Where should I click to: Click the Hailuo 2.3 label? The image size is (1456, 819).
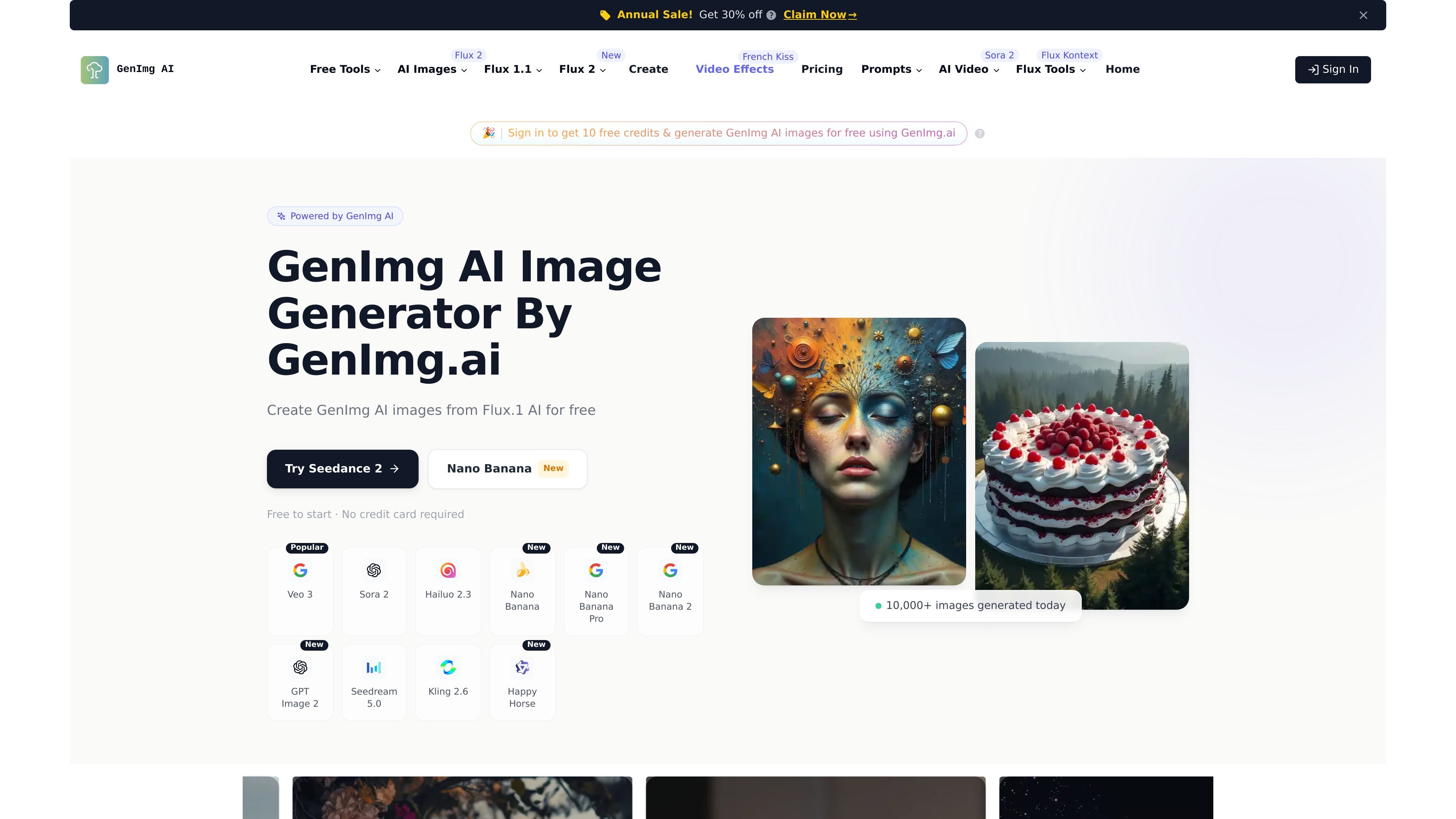pos(448,594)
